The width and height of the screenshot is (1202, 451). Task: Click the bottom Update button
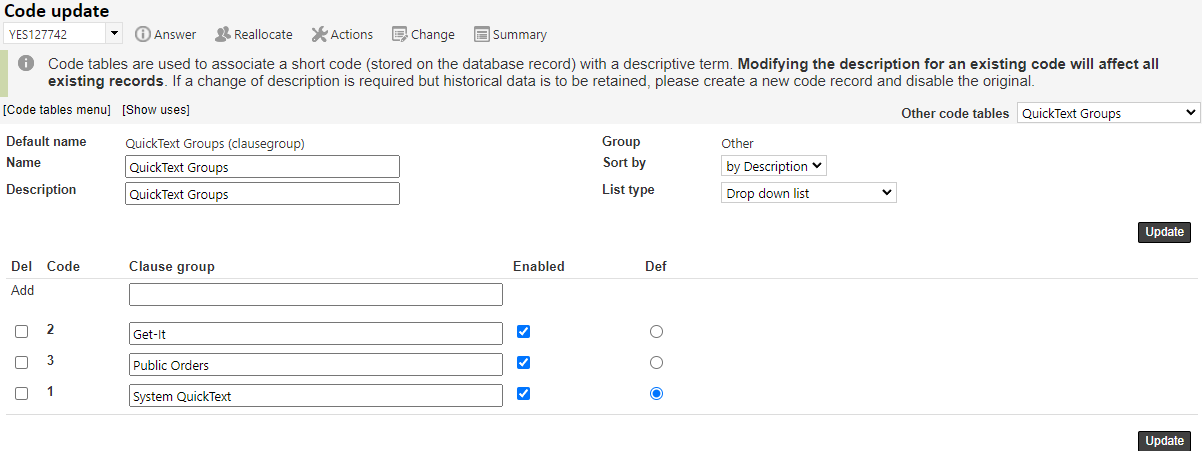(x=1164, y=441)
